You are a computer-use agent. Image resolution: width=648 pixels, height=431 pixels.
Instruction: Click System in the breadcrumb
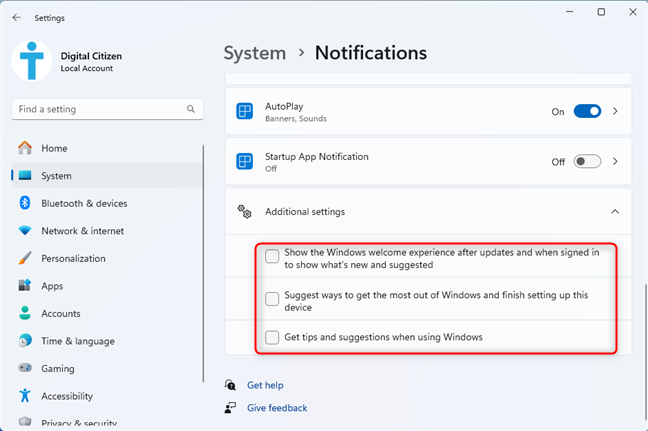pyautogui.click(x=255, y=53)
